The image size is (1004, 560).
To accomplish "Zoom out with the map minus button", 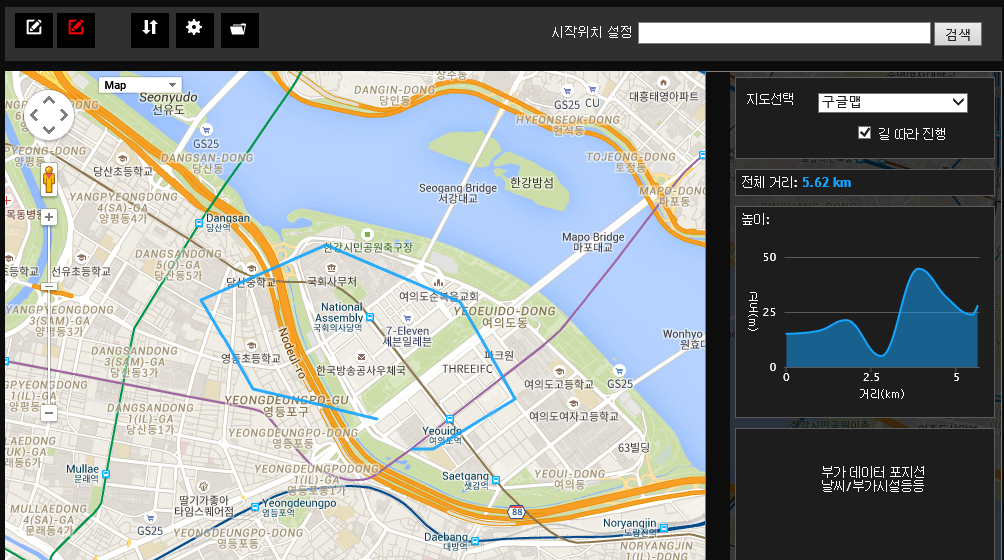I will tap(48, 412).
